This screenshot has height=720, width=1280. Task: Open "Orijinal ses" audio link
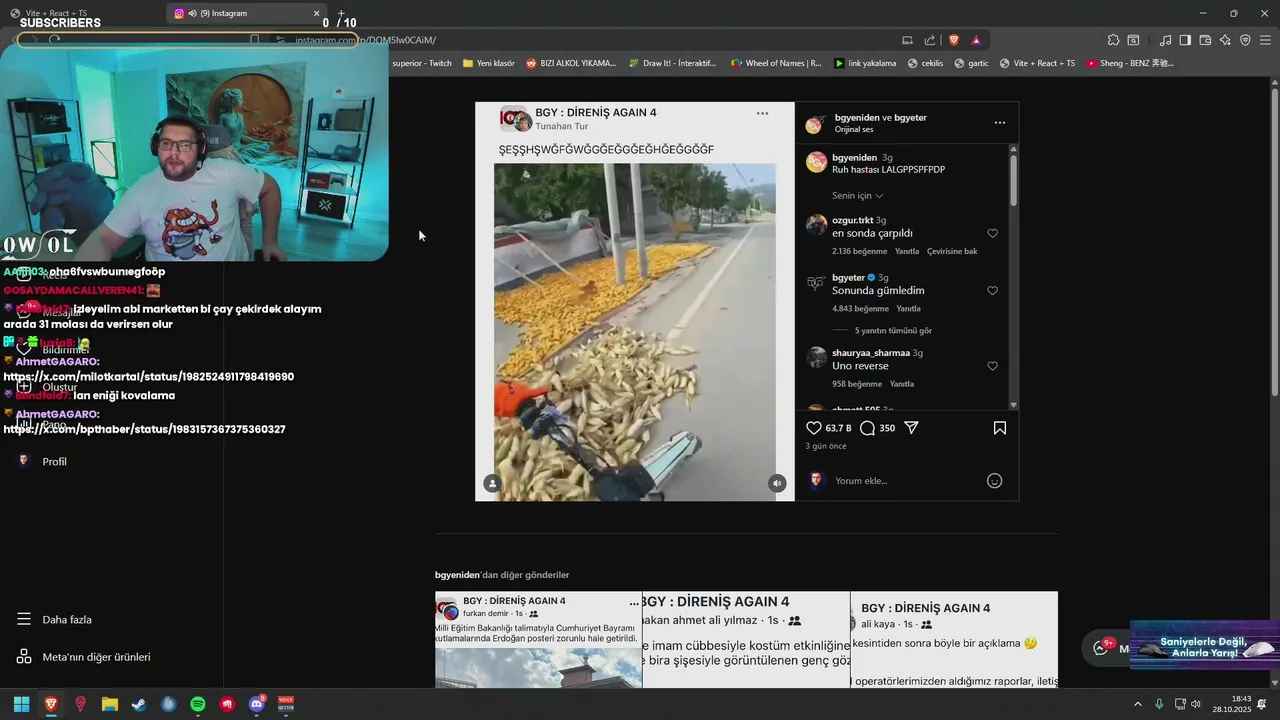point(854,130)
